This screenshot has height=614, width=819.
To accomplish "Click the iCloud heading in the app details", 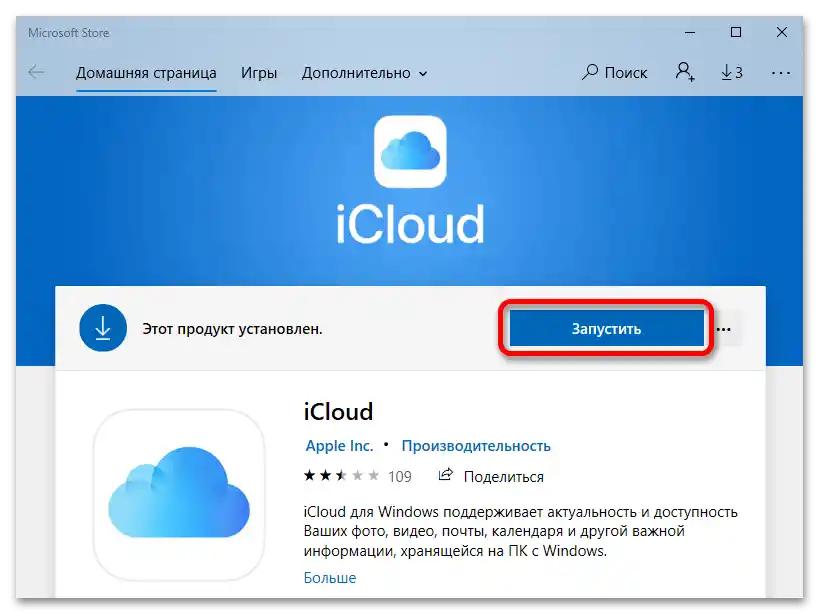I will pyautogui.click(x=338, y=411).
